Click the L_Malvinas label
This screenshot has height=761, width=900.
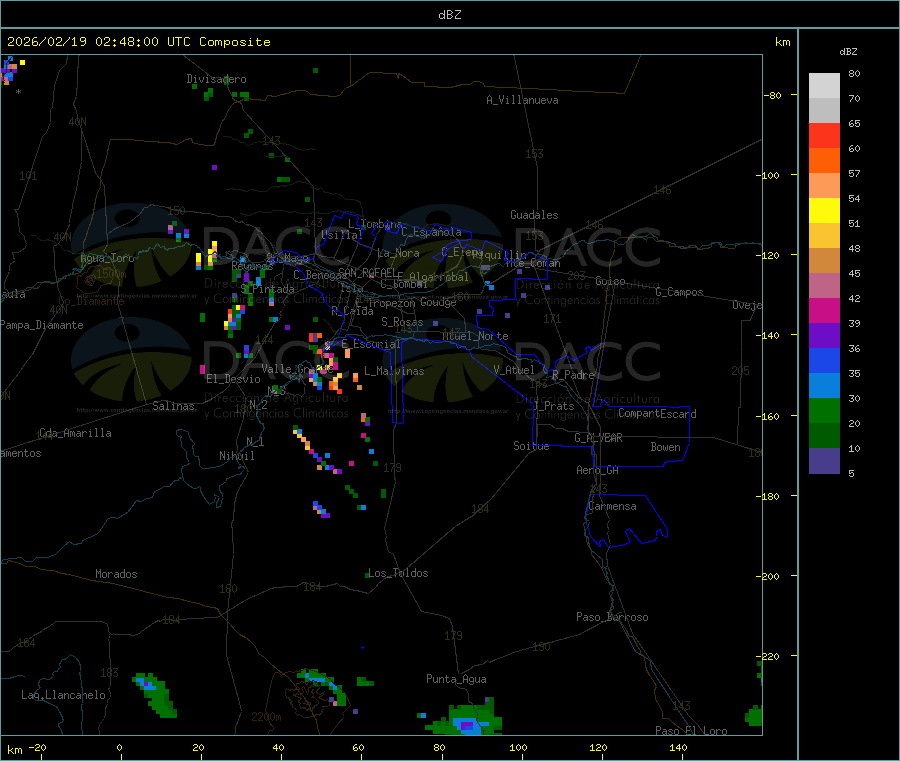[394, 371]
